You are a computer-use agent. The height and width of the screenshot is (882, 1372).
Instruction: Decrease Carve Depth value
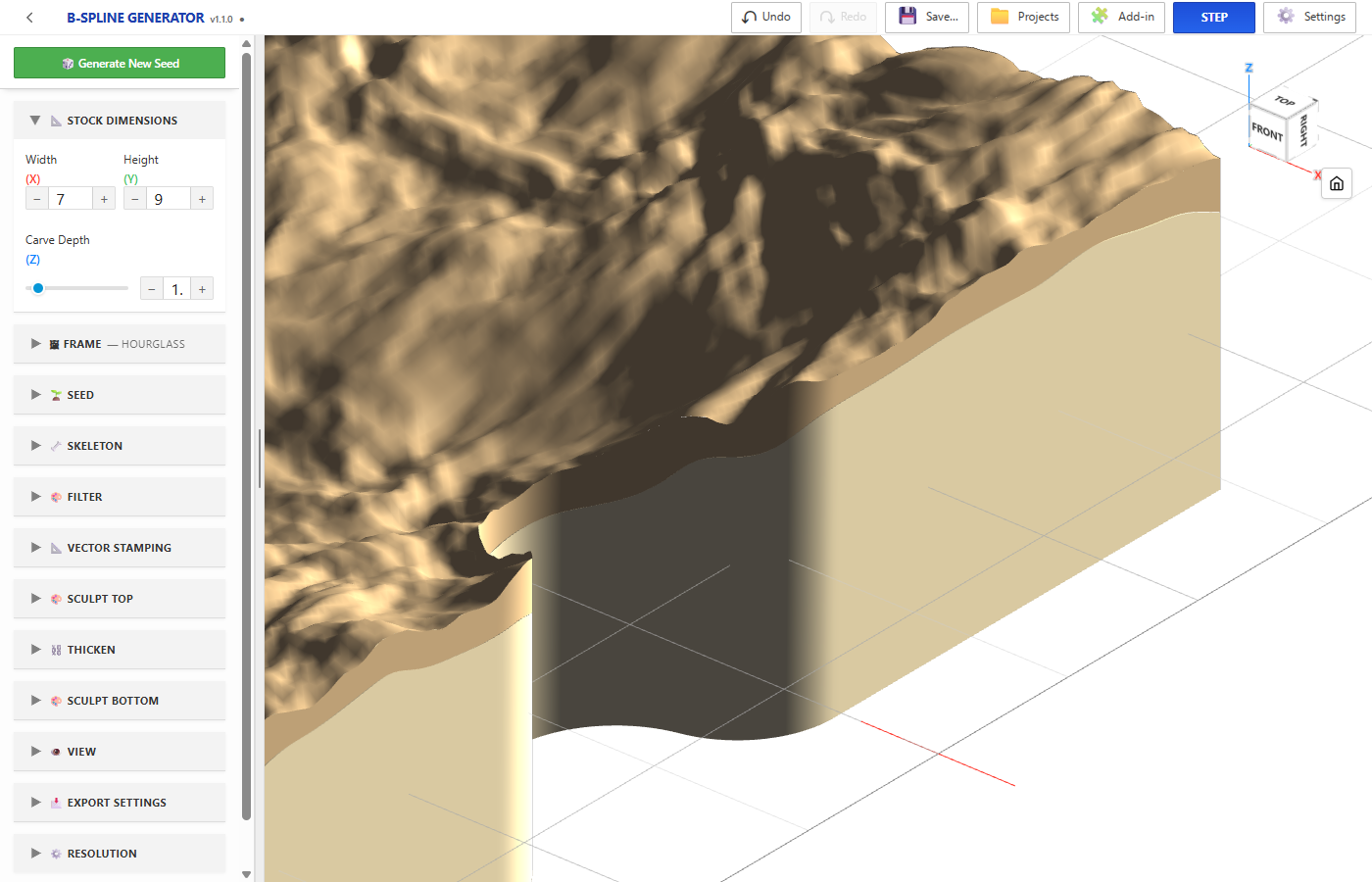click(x=152, y=289)
